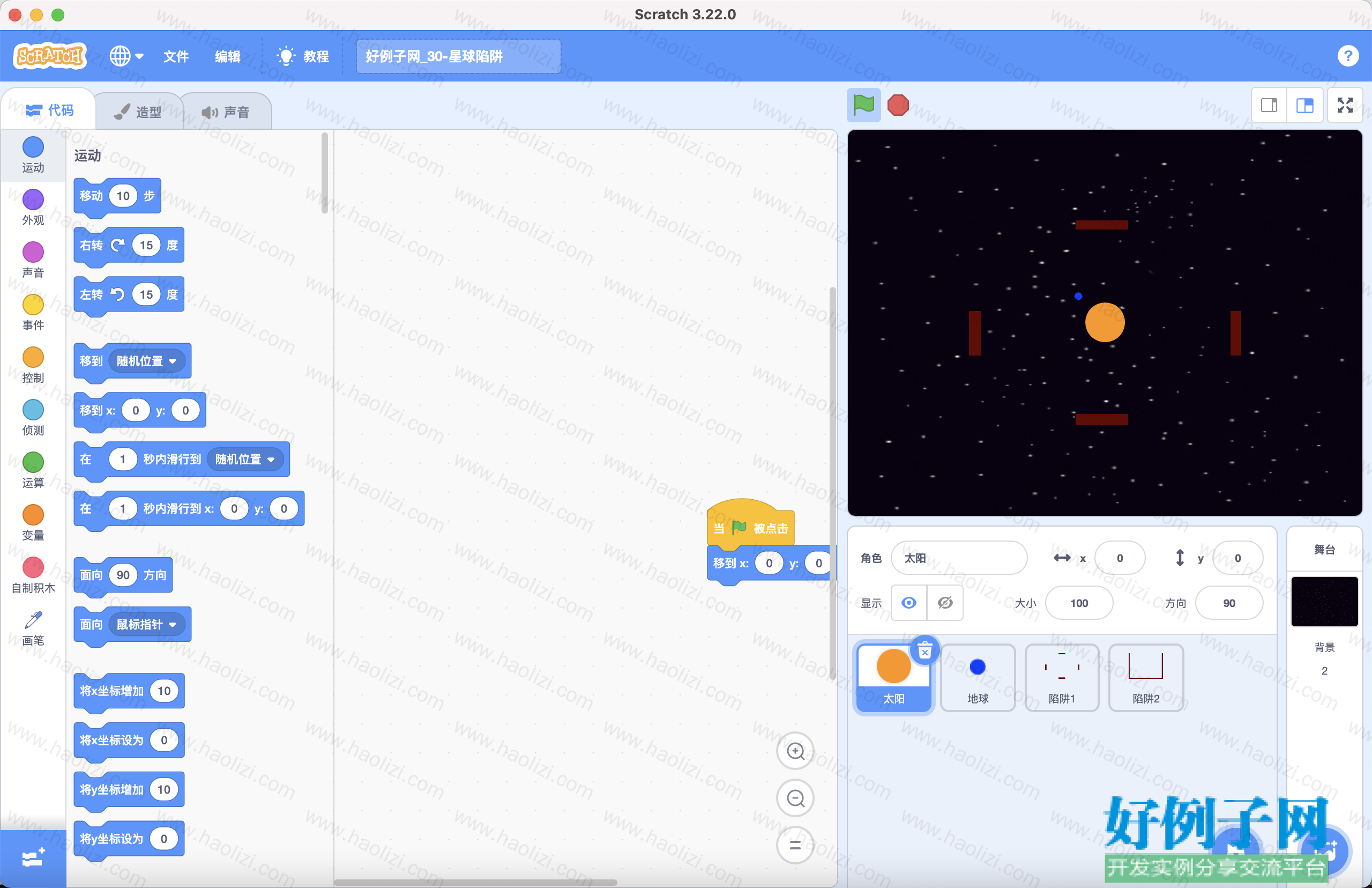Open the language globe dropdown
This screenshot has height=888, width=1372.
pyautogui.click(x=126, y=56)
